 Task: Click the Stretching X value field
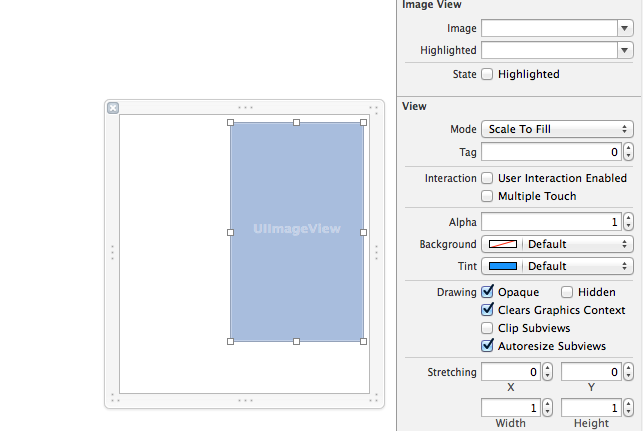tap(511, 372)
